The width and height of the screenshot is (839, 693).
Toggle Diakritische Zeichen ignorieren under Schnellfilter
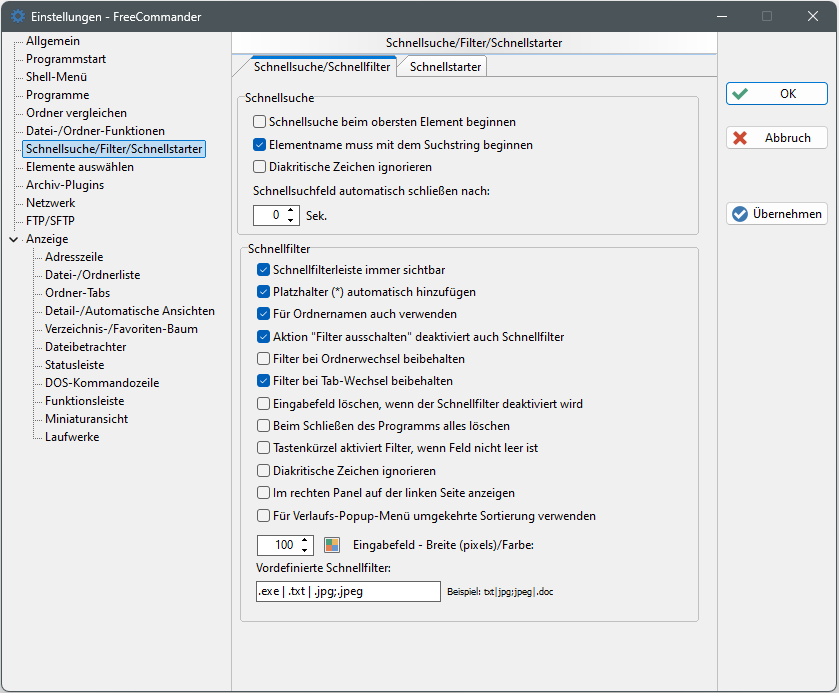click(263, 470)
